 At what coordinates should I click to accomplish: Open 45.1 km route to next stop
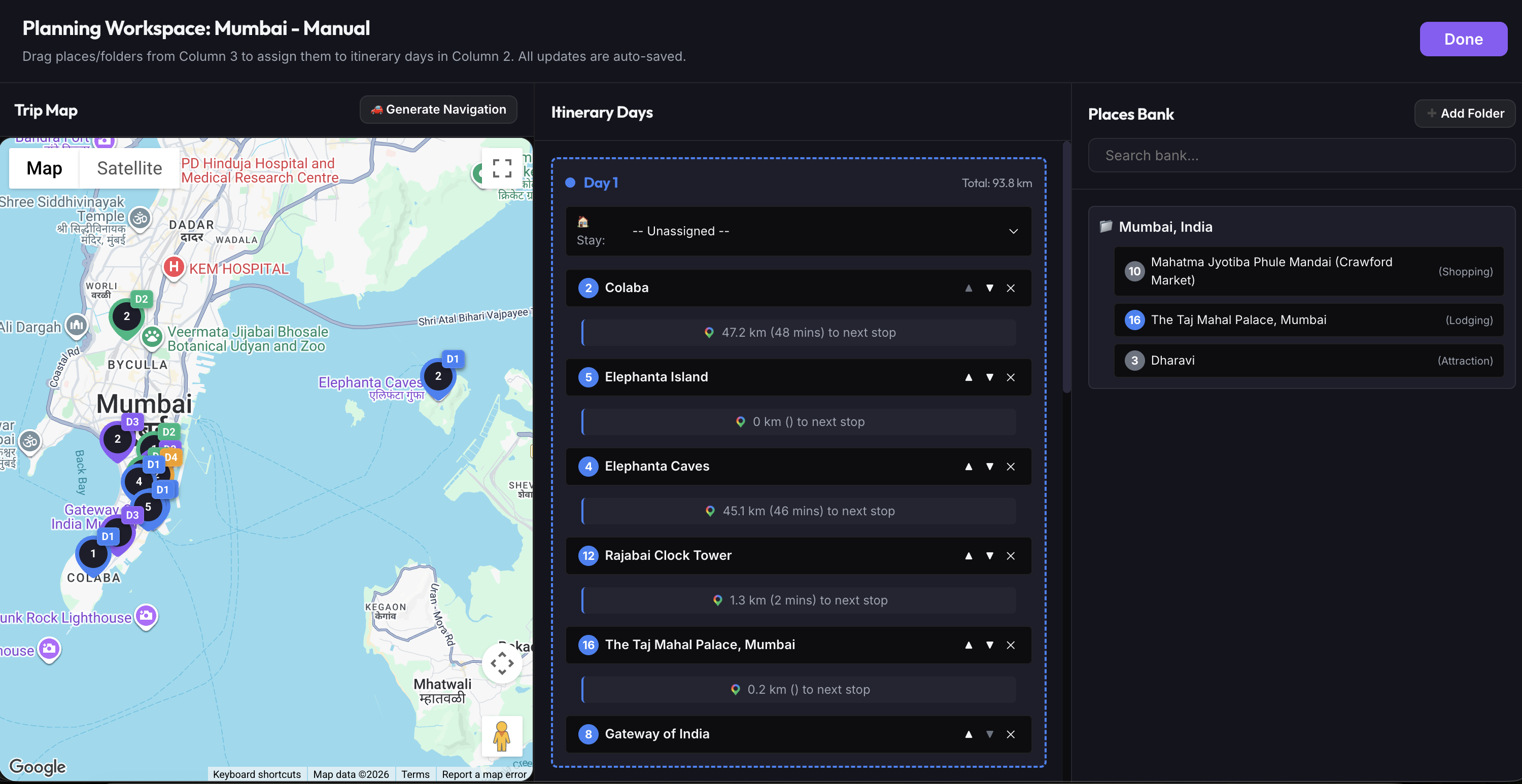coord(799,511)
